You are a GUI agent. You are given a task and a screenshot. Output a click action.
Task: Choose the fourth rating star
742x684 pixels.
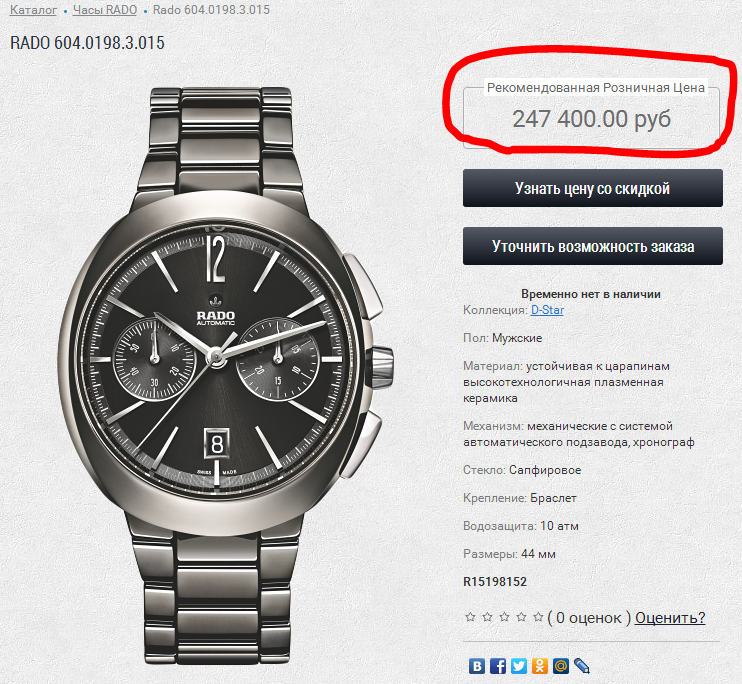[x=522, y=617]
